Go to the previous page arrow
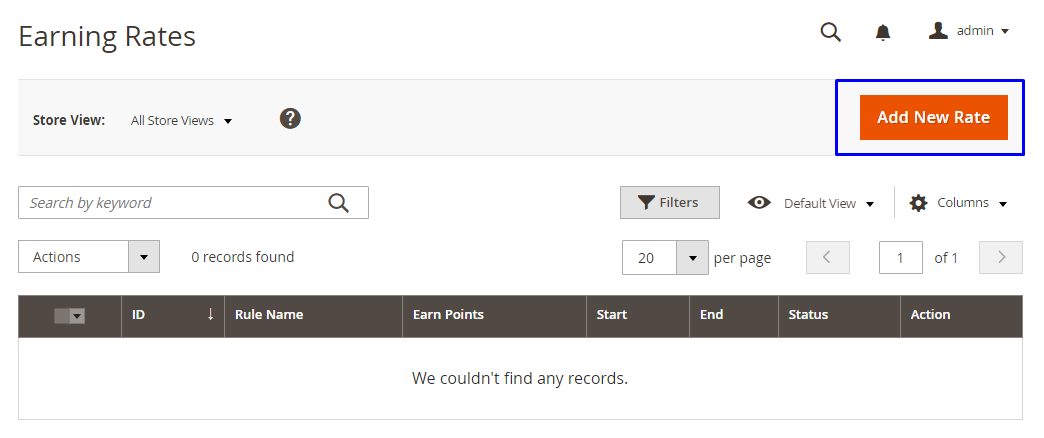The width and height of the screenshot is (1044, 438). (828, 258)
